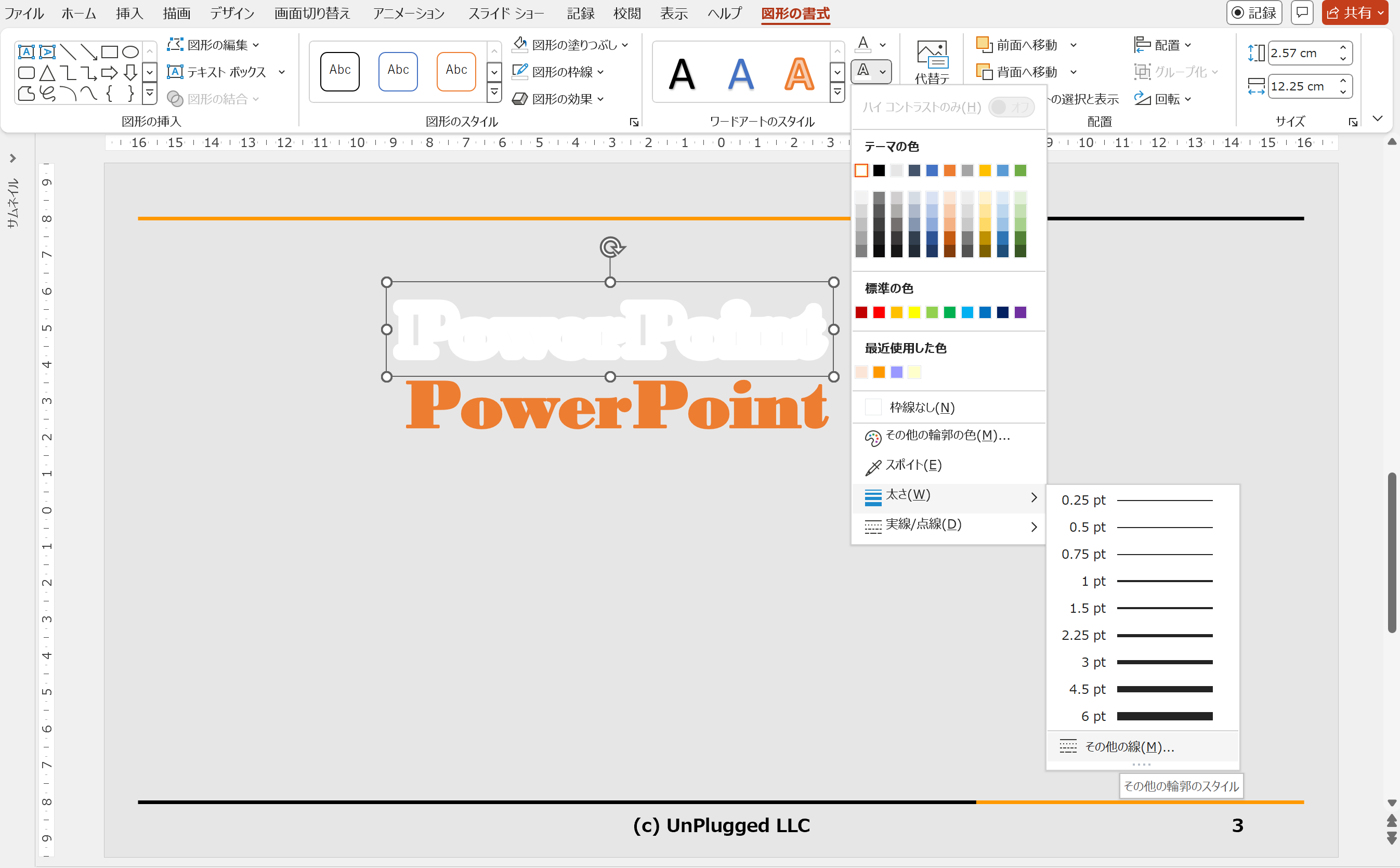Open More Outline Colors (その他の輪郭の色)

pyautogui.click(x=947, y=436)
